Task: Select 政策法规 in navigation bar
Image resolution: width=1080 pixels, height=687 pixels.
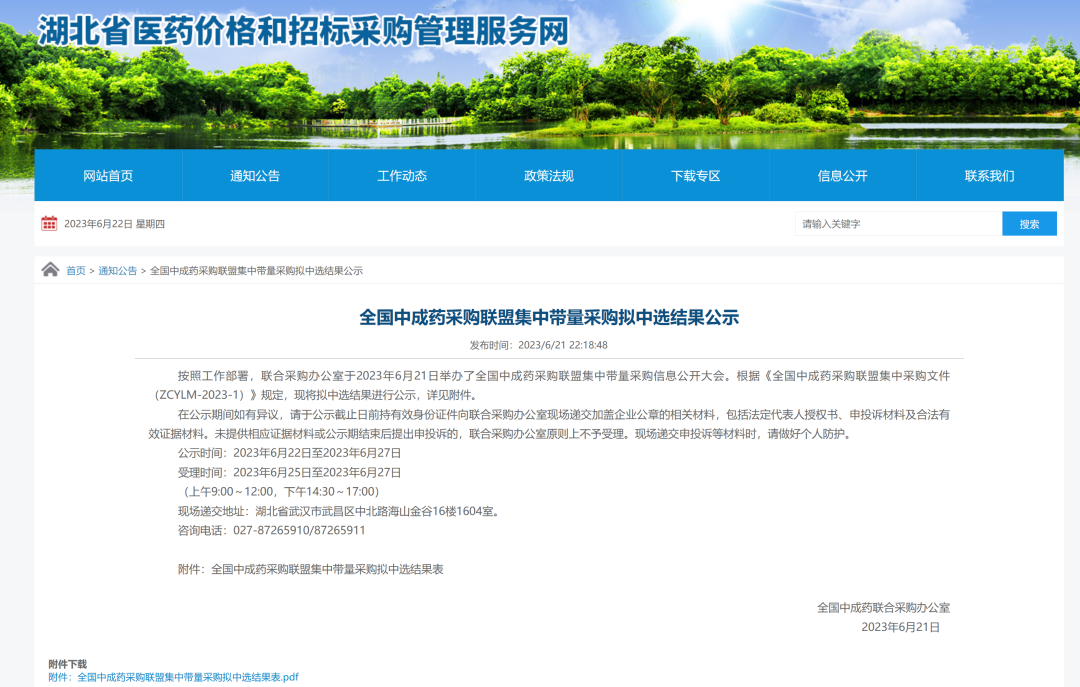Action: pyautogui.click(x=549, y=176)
